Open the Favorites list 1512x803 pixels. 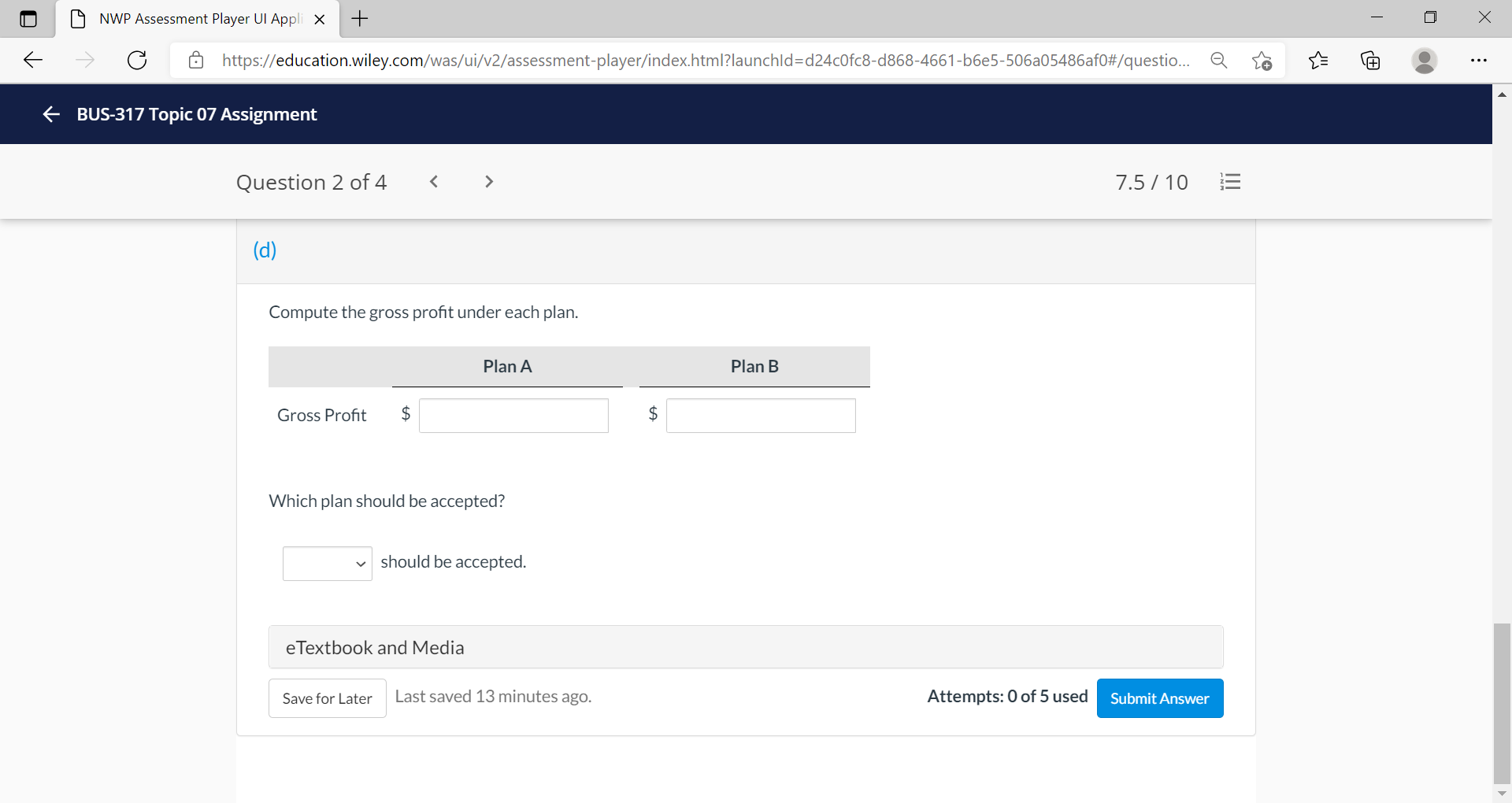tap(1318, 60)
